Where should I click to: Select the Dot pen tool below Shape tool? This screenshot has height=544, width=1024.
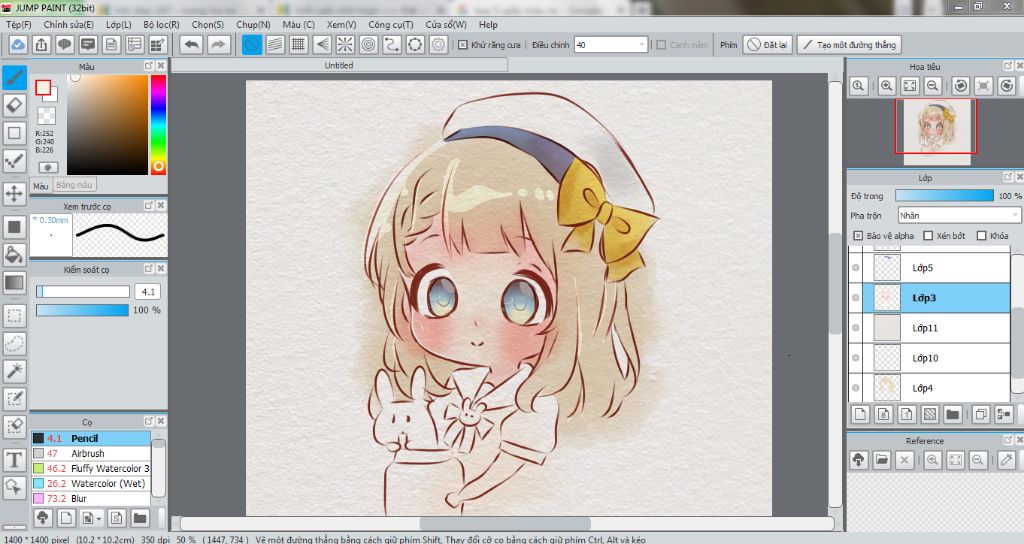(x=14, y=160)
